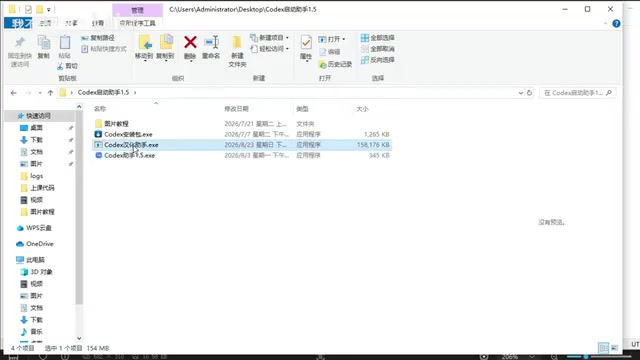The image size is (640, 360).
Task: Click Copy path (复制路径)
Action: pos(98,38)
